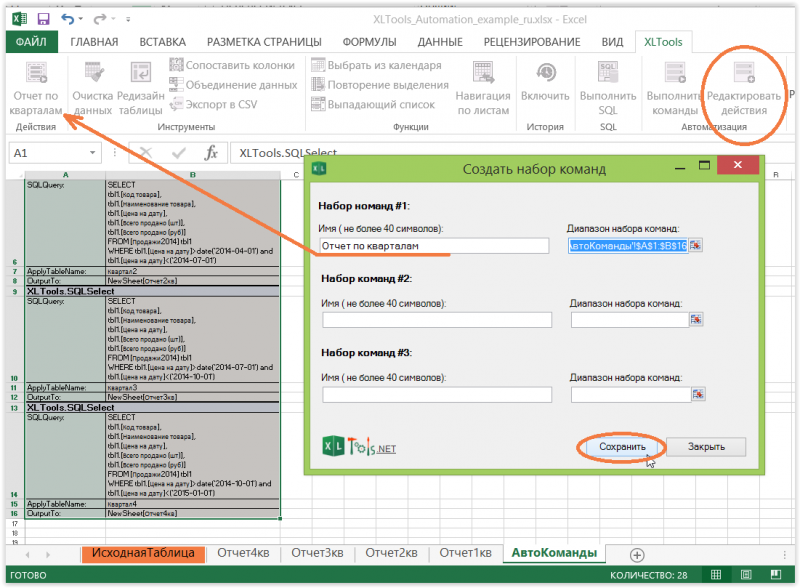Click the range picker beside Диапазон набора команд
800x588 pixels.
697,243
